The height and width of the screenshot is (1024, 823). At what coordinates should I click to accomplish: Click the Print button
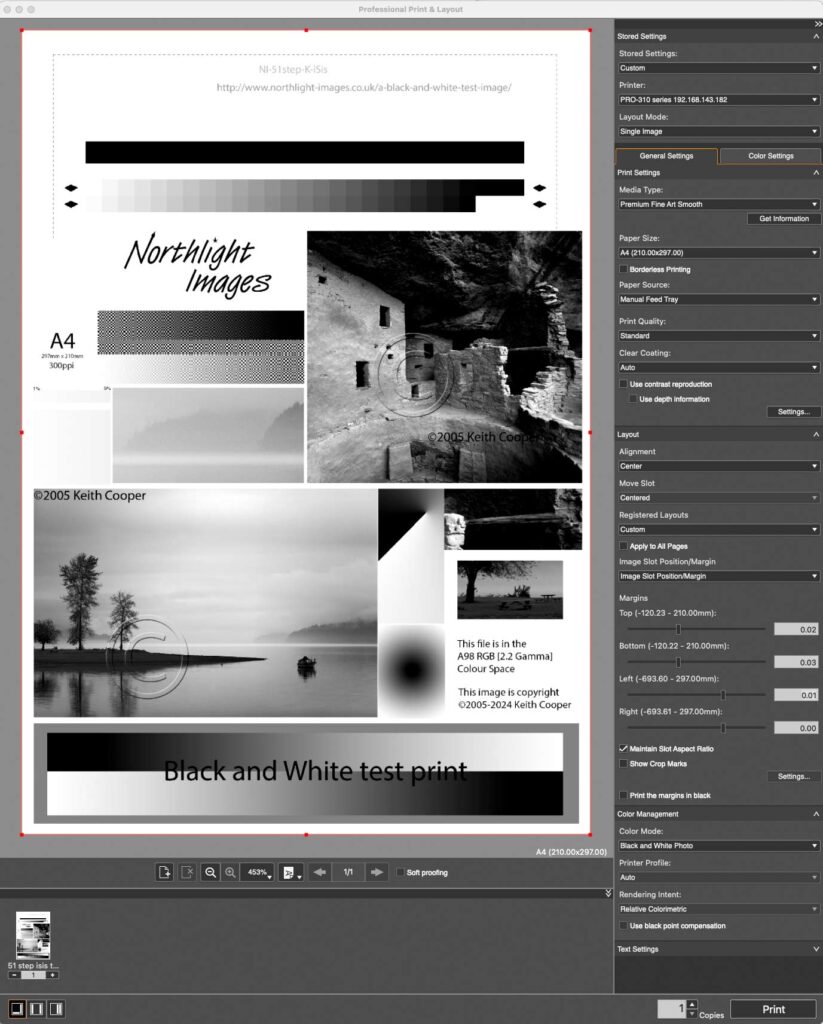click(774, 1009)
